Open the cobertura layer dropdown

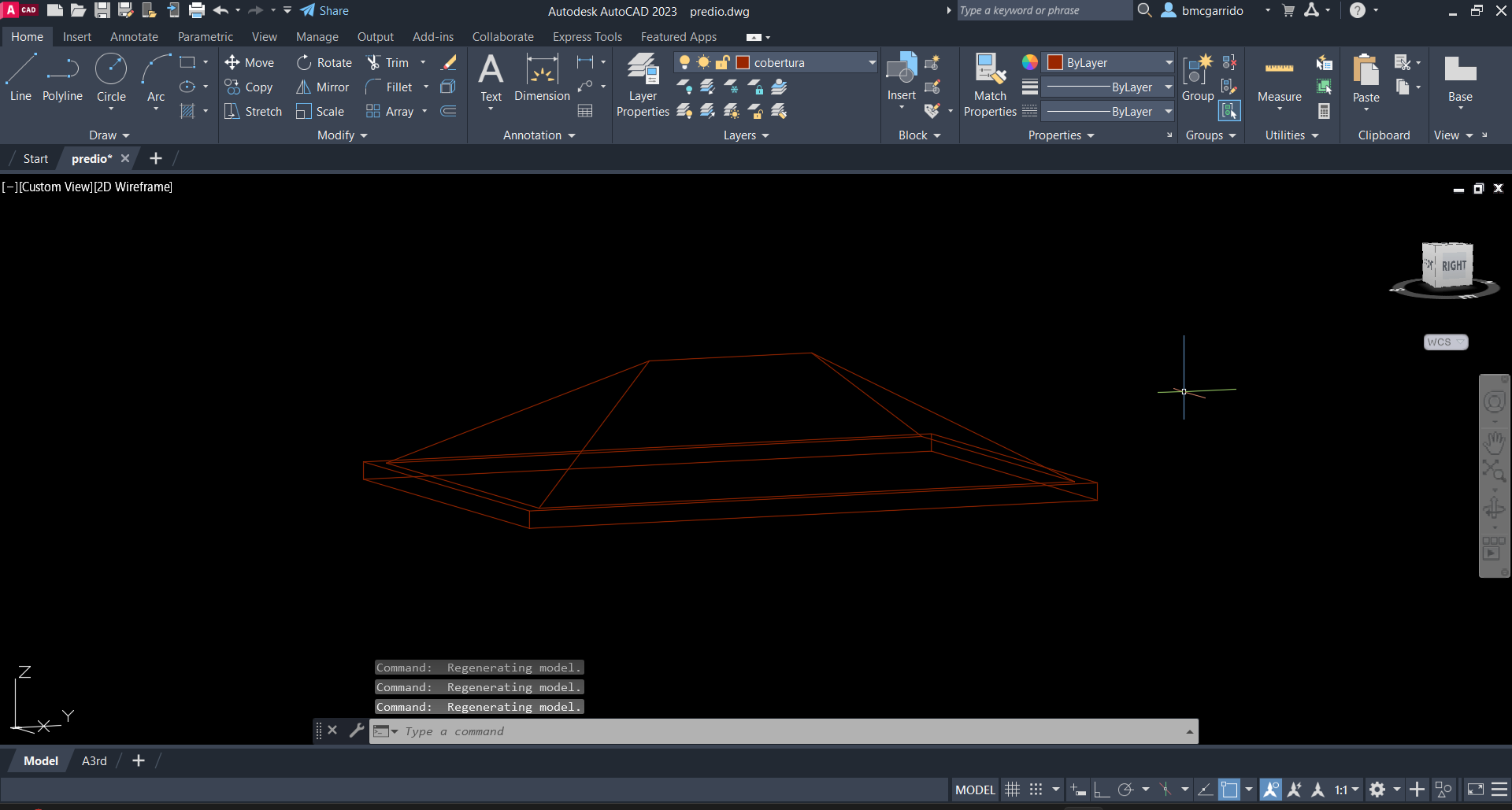(x=872, y=63)
